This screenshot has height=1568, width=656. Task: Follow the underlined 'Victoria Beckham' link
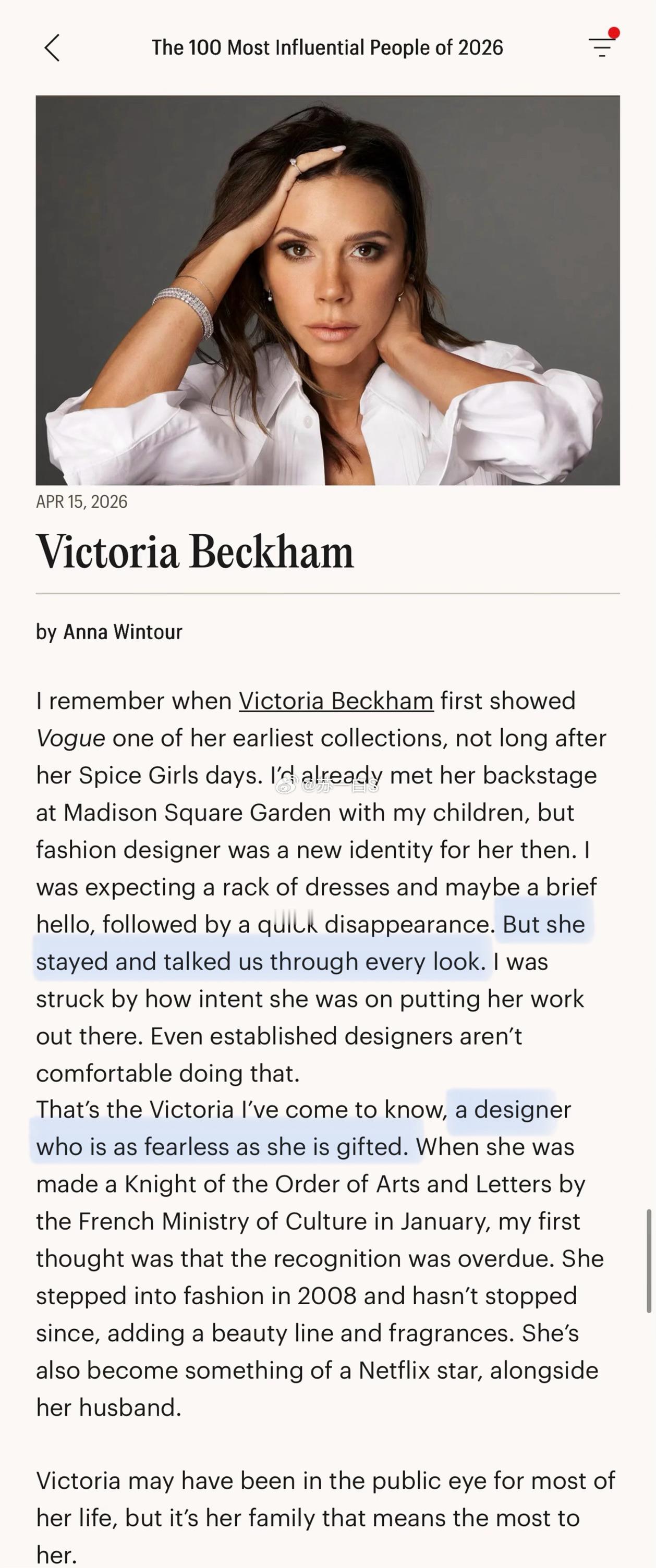336,701
